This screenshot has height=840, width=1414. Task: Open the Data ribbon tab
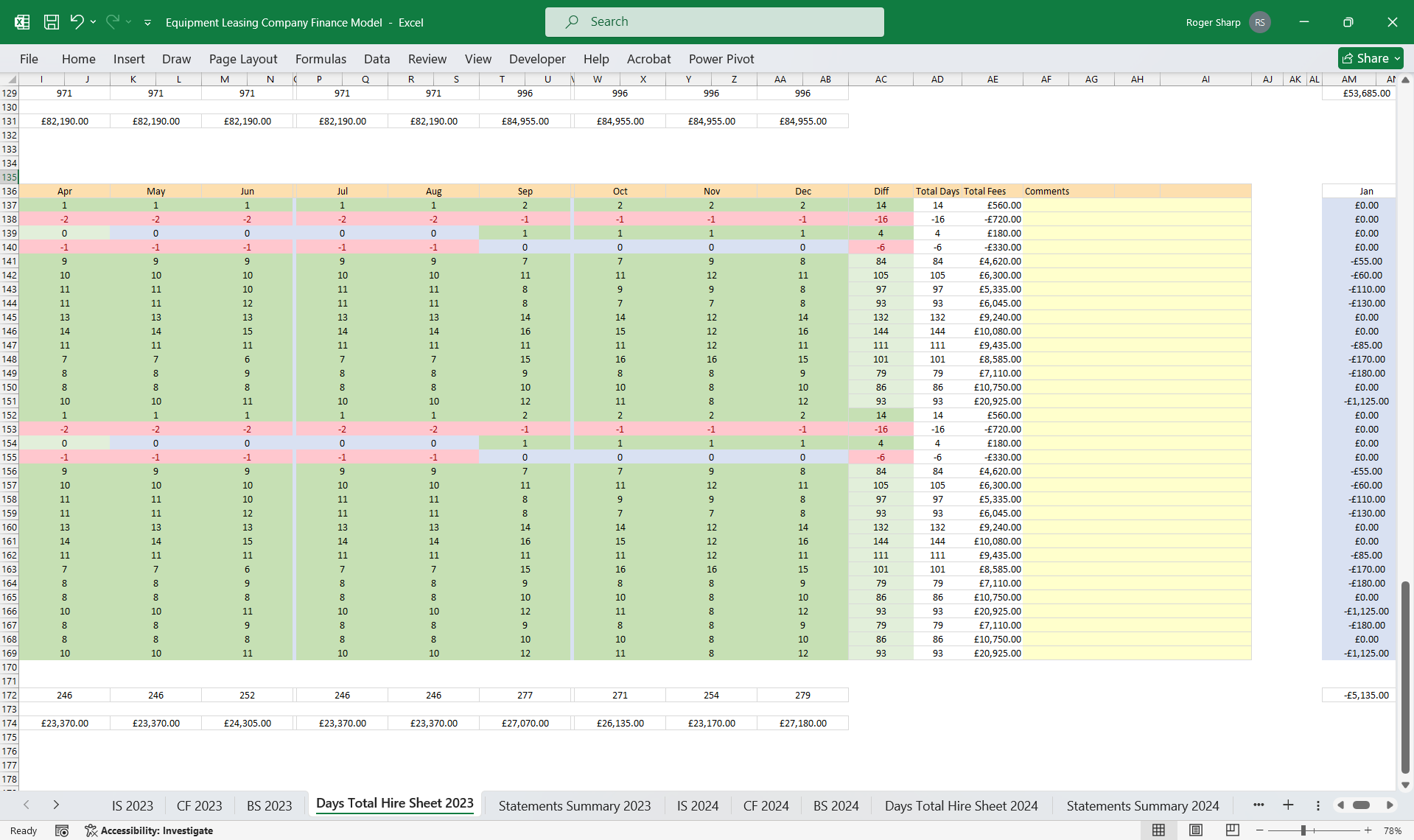tap(377, 59)
